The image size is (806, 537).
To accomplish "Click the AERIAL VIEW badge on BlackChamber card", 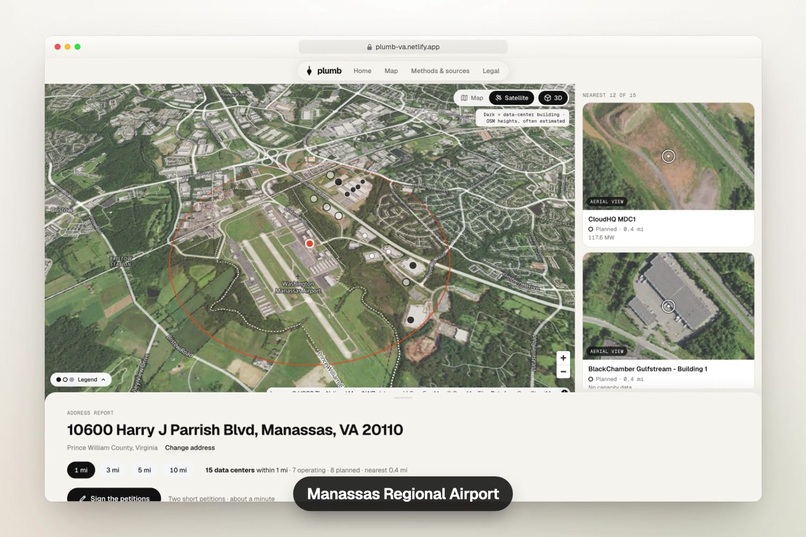I will (x=607, y=351).
